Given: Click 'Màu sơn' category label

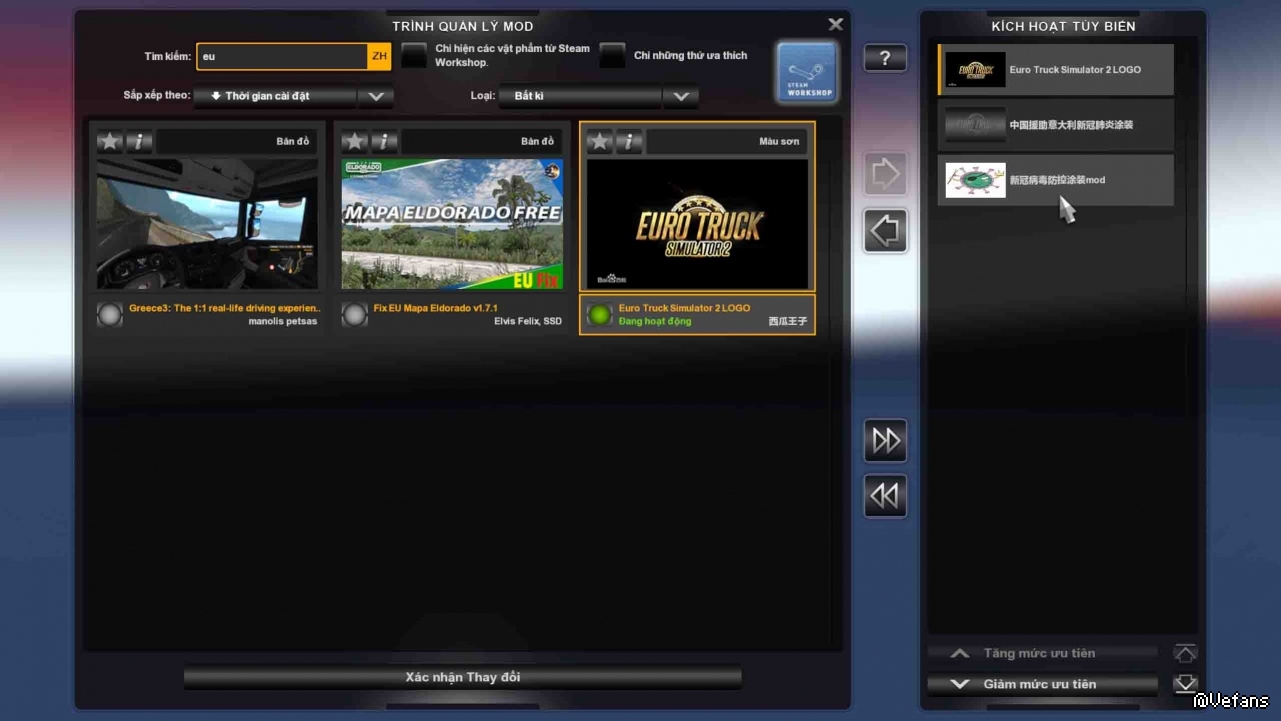Looking at the screenshot, I should click(779, 141).
